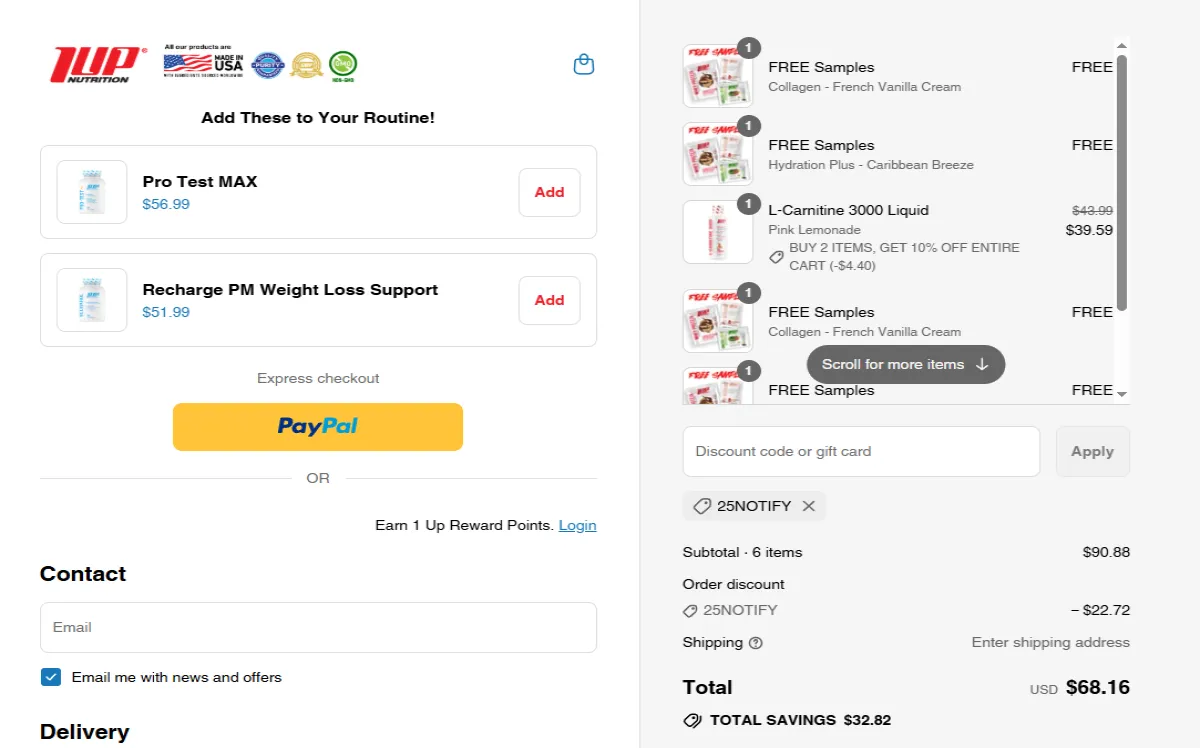Click Scroll for more items

[x=905, y=364]
